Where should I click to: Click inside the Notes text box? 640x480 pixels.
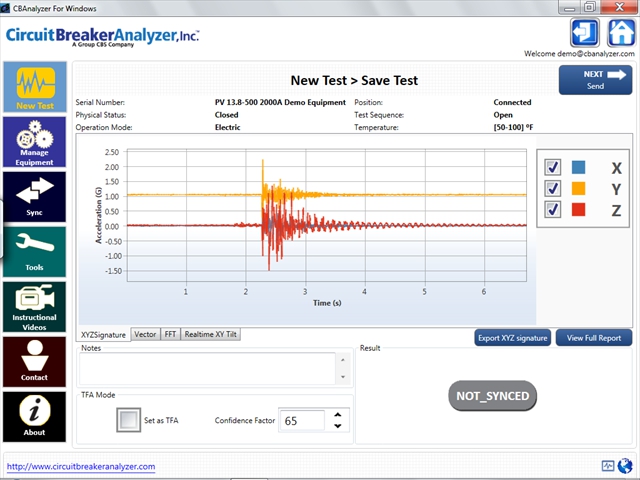point(207,369)
